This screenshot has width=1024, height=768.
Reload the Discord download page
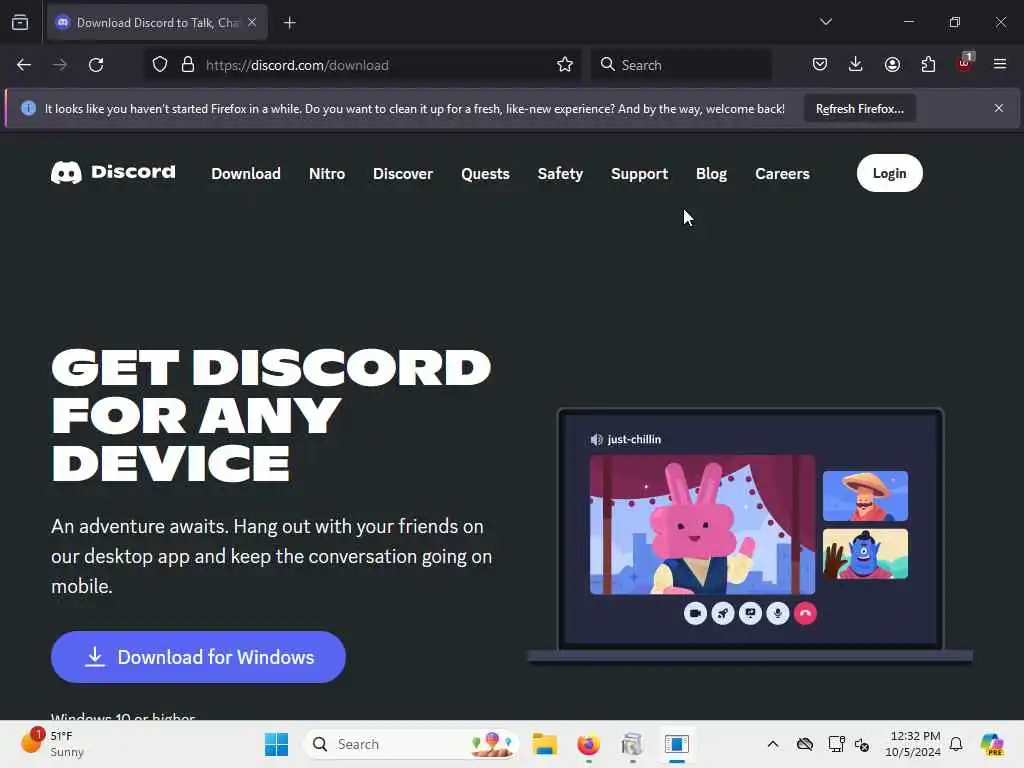click(96, 65)
